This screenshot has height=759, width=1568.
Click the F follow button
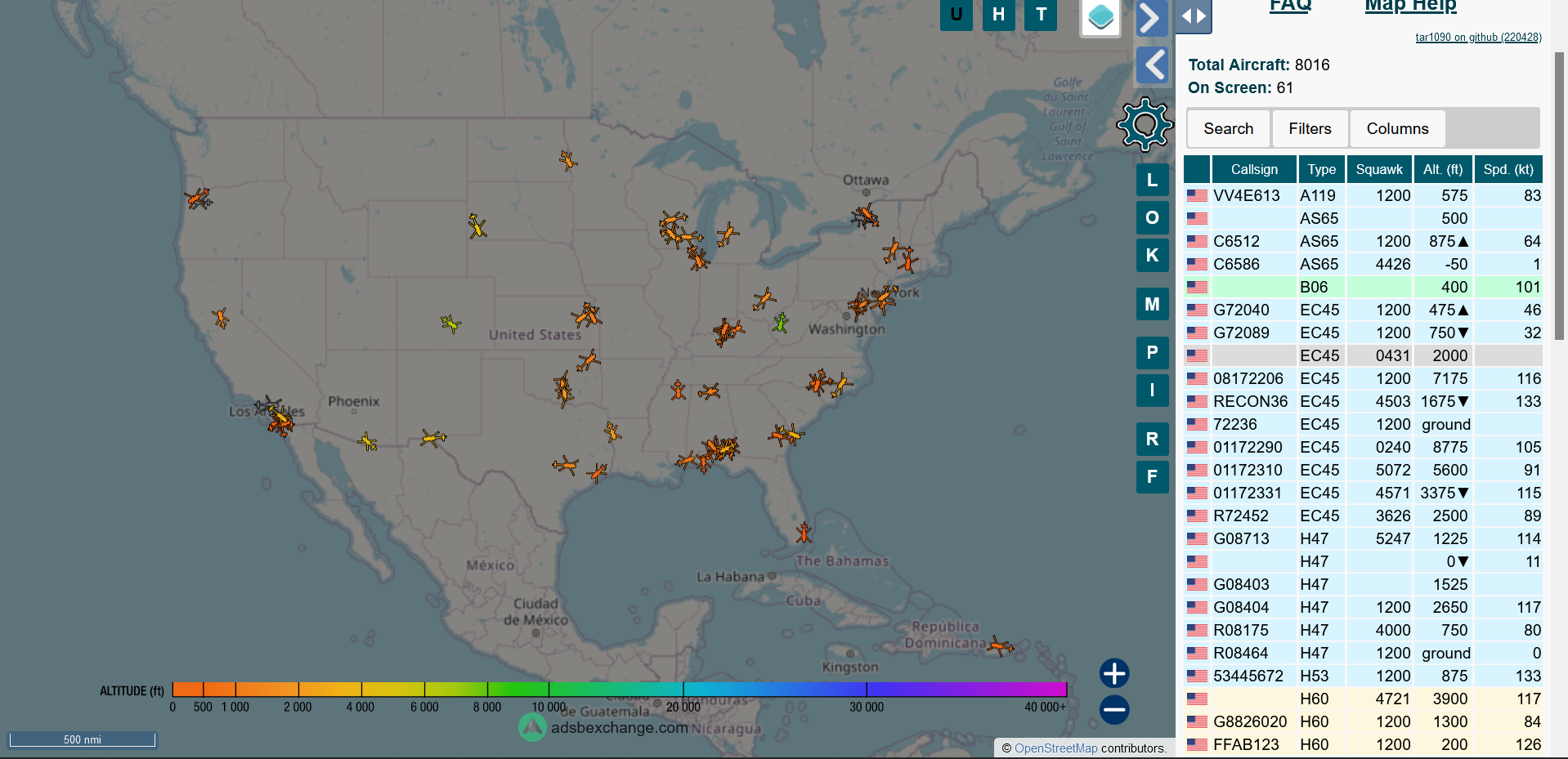pos(1152,476)
